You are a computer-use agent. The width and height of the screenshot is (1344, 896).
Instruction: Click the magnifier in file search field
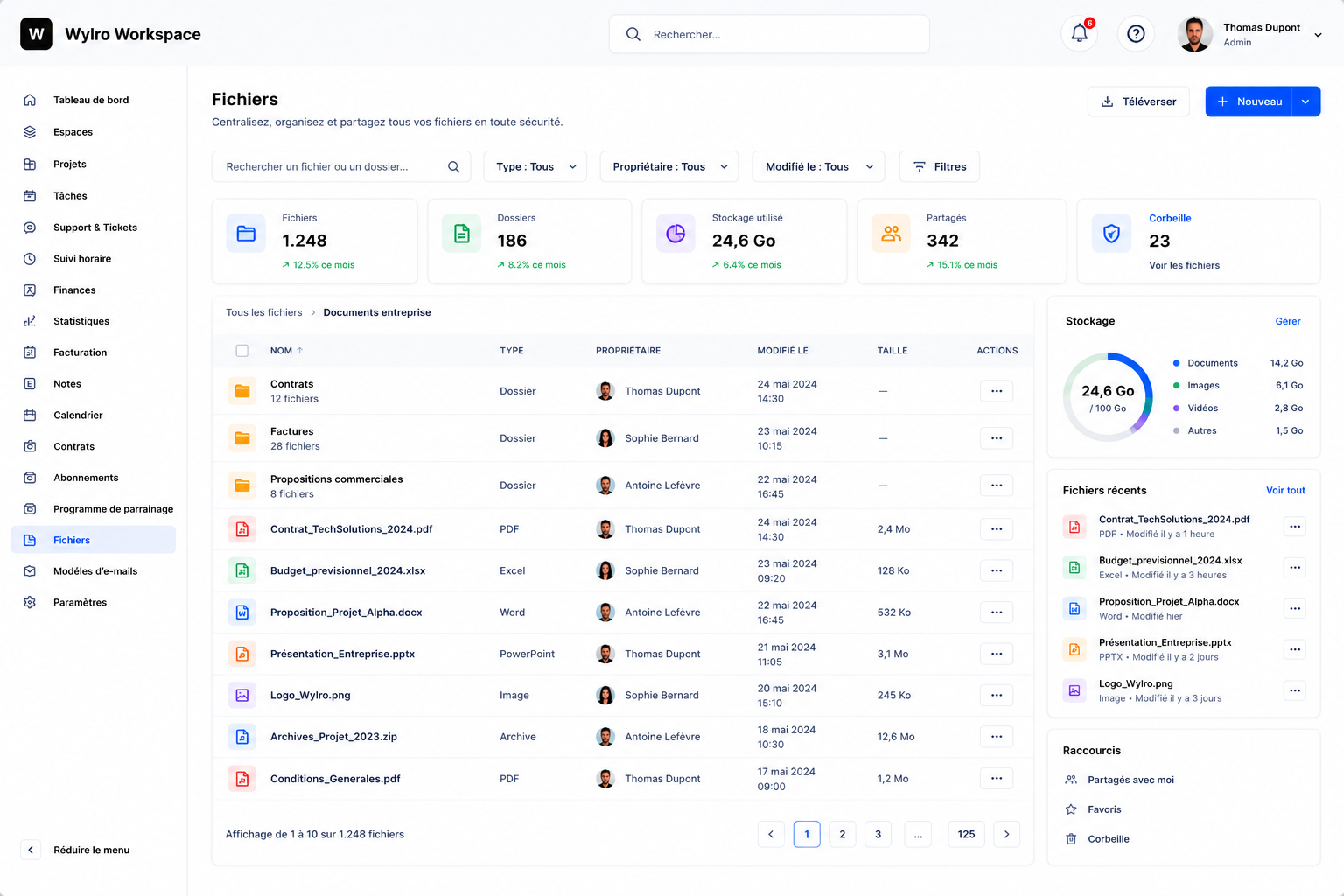[453, 166]
